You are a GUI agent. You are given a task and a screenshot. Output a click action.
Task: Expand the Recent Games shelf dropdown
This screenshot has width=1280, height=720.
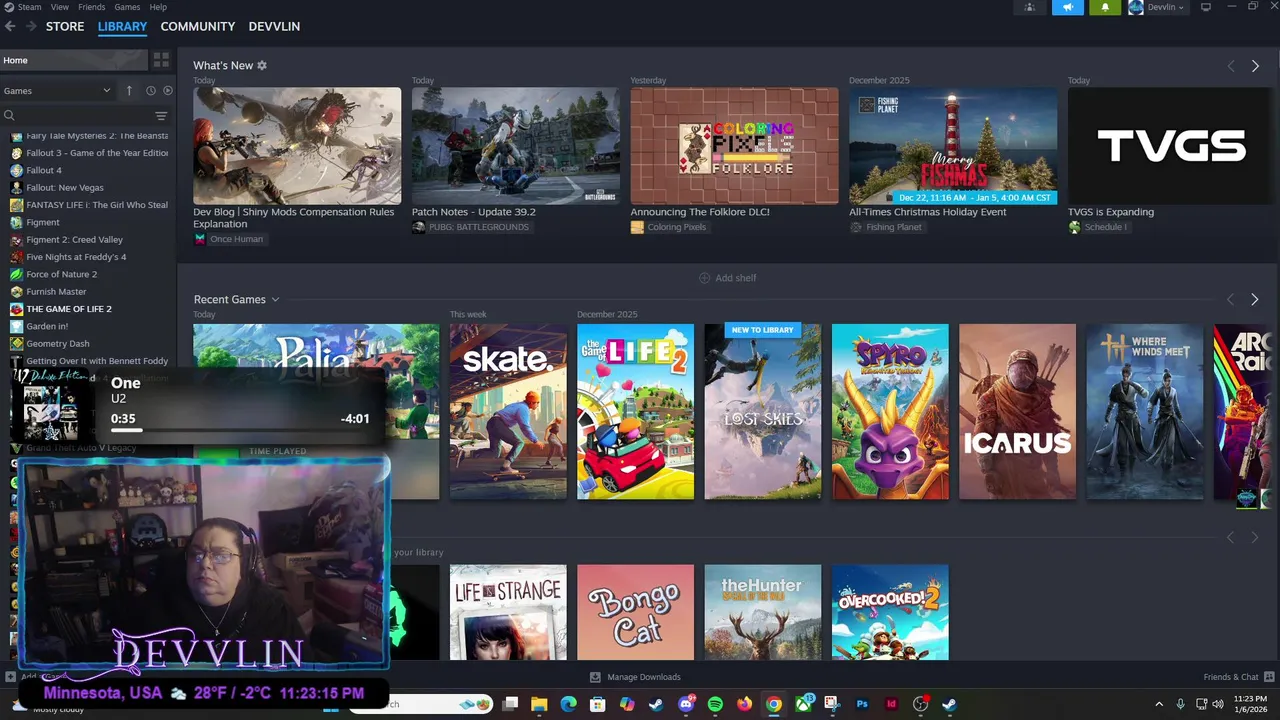(275, 299)
